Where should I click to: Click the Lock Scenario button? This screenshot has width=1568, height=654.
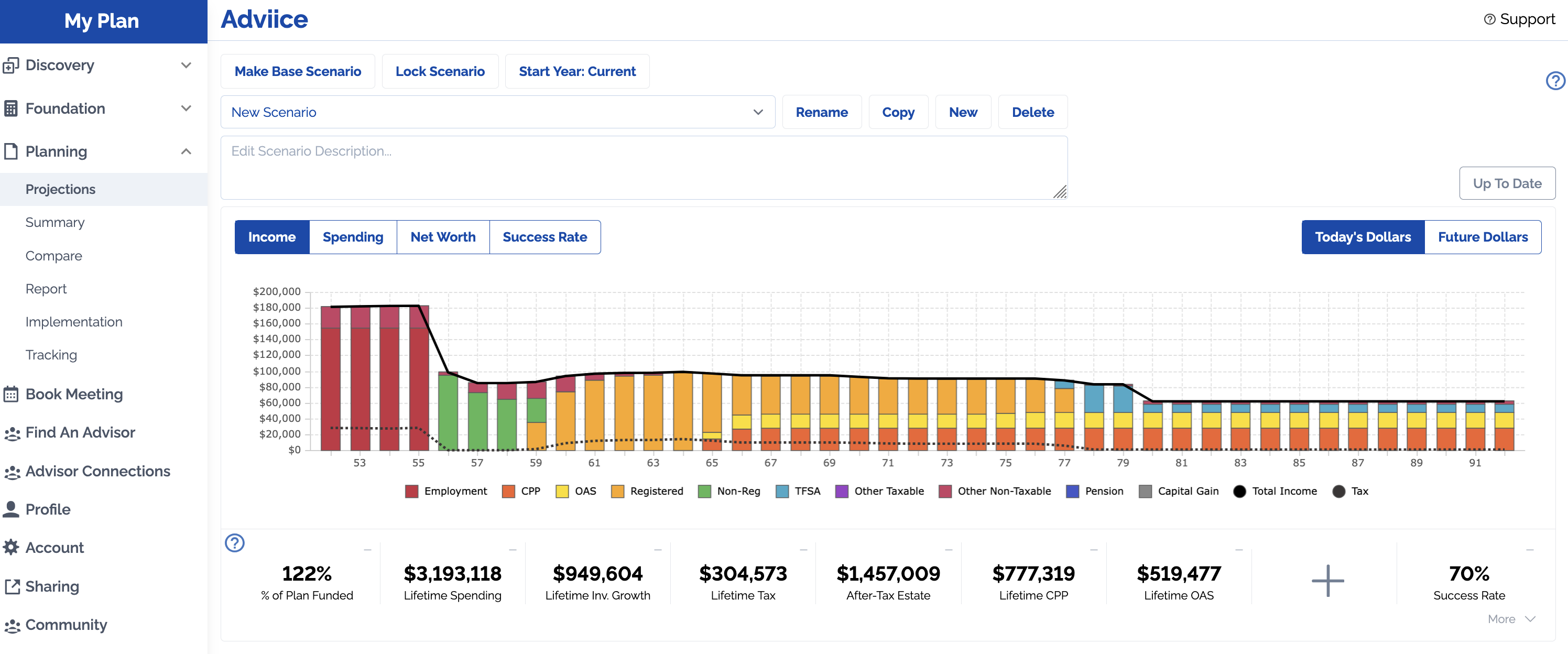[440, 71]
